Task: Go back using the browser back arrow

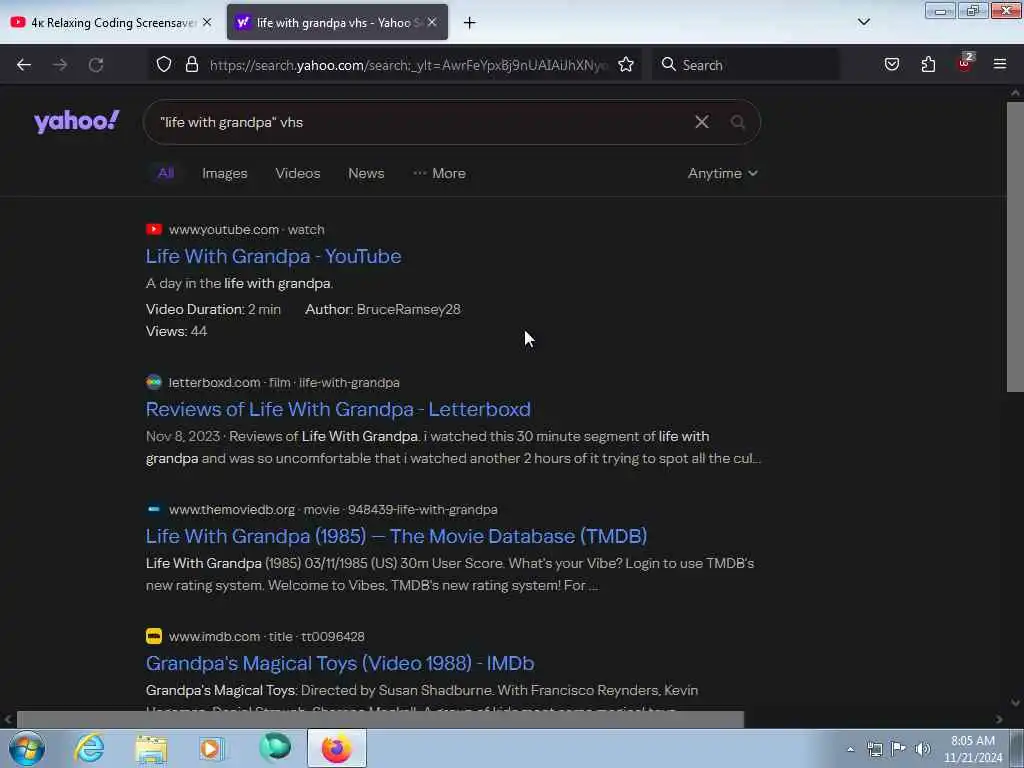Action: coord(24,65)
